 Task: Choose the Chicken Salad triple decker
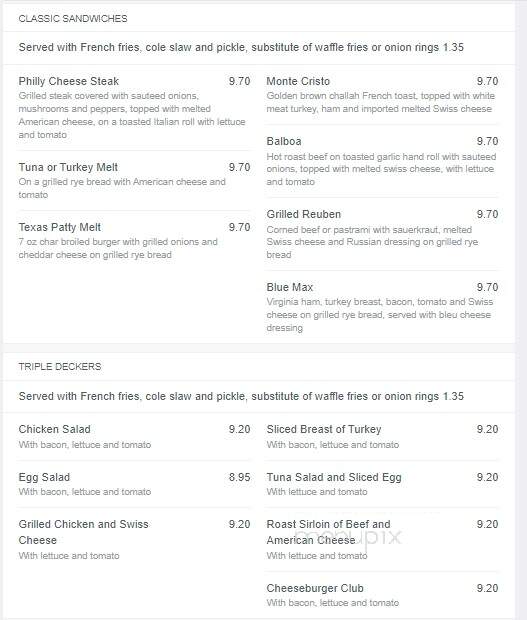(55, 429)
